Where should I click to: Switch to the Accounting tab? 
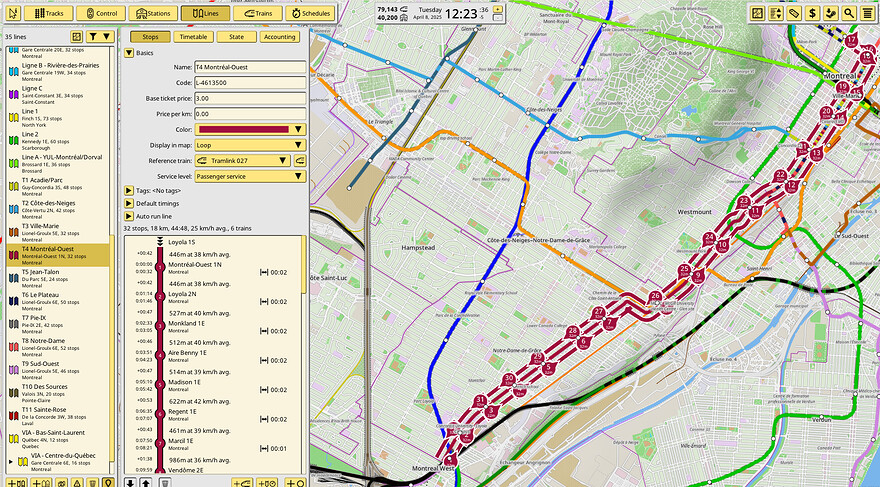(279, 36)
